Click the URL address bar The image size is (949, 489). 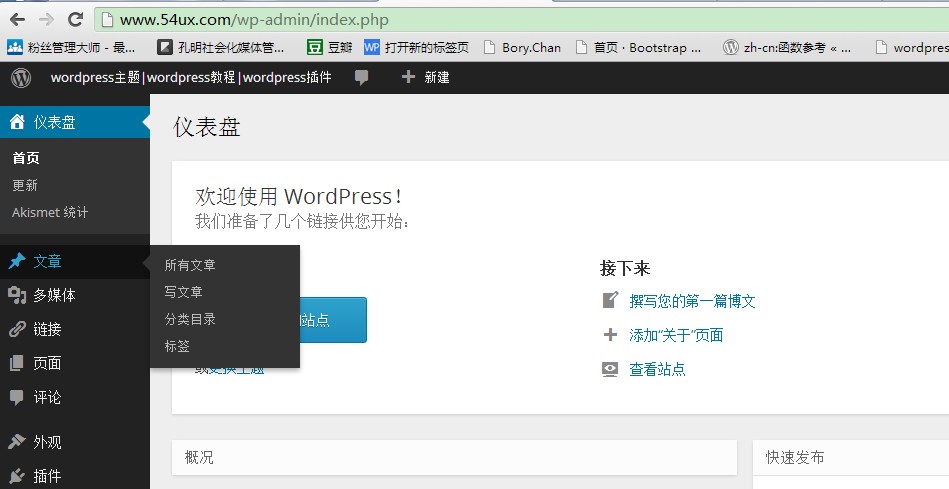tap(522, 19)
